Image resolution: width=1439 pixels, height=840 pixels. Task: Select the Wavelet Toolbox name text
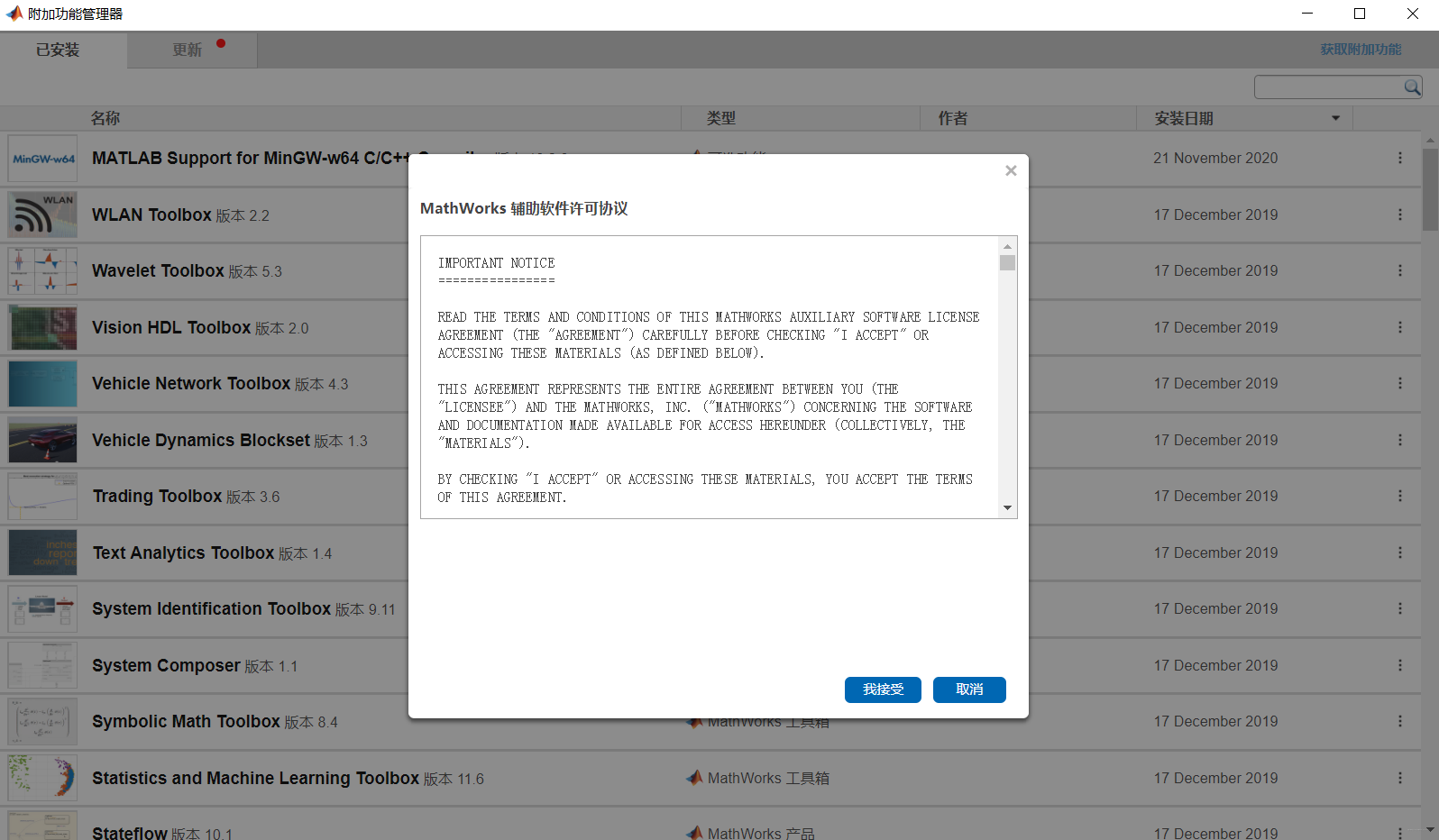click(x=158, y=270)
